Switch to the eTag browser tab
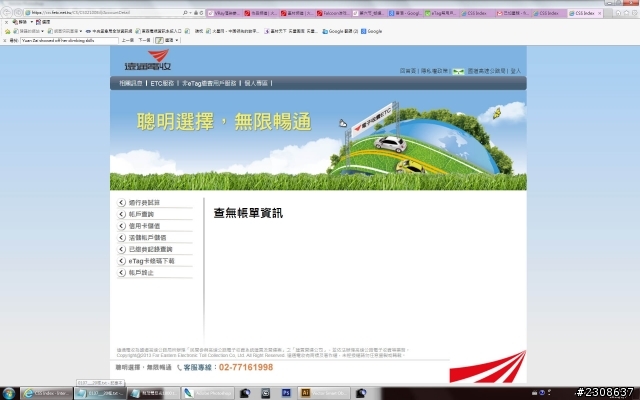Screen dimensions: 640x400 click(x=441, y=13)
